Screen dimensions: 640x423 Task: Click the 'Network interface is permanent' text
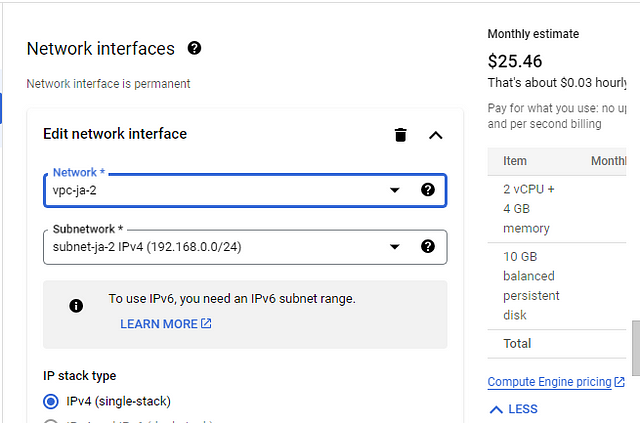pos(108,84)
